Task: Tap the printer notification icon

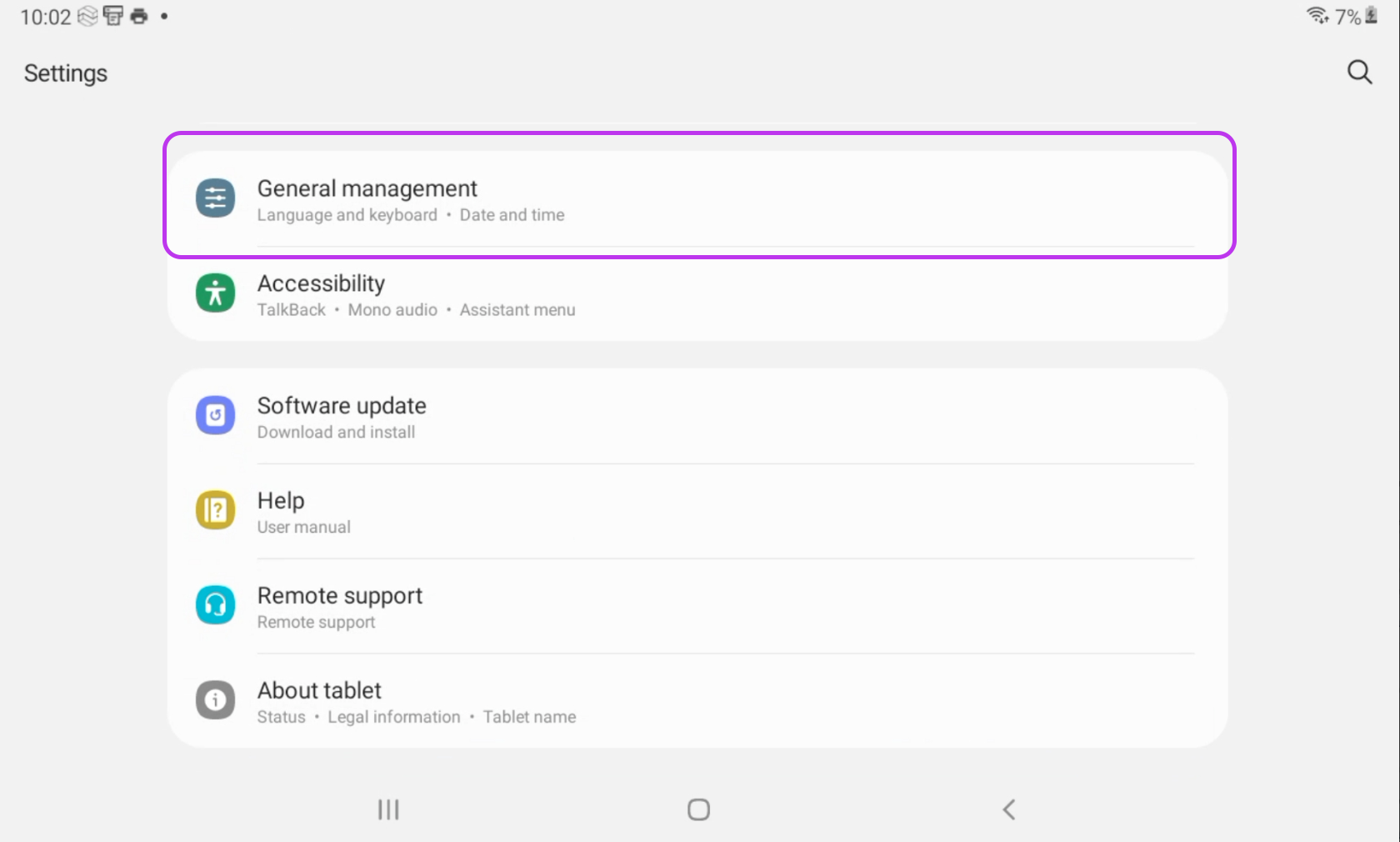Action: tap(139, 16)
